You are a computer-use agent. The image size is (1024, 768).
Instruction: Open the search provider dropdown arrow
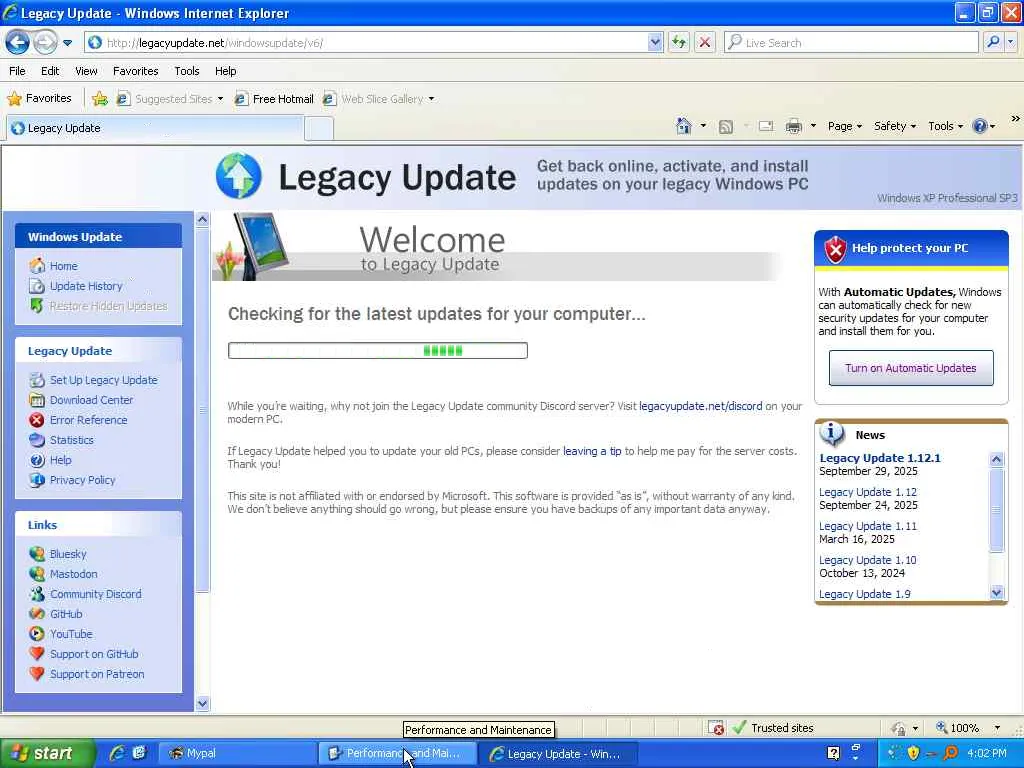1011,42
